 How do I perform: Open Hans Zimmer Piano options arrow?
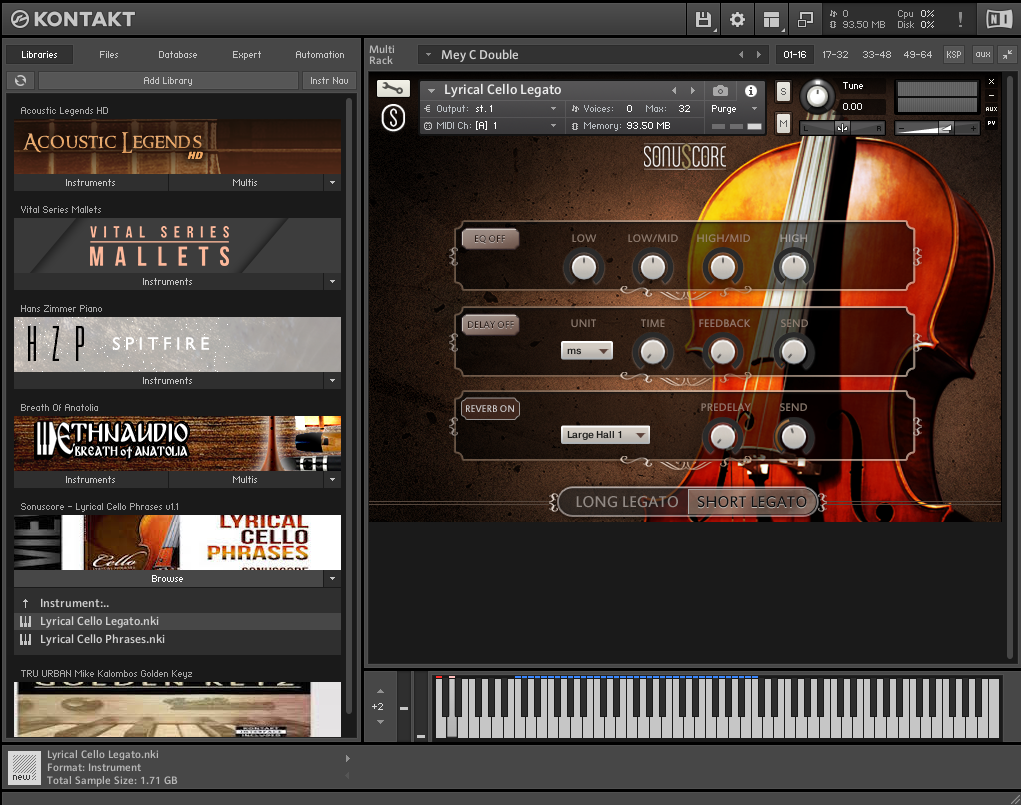[332, 380]
